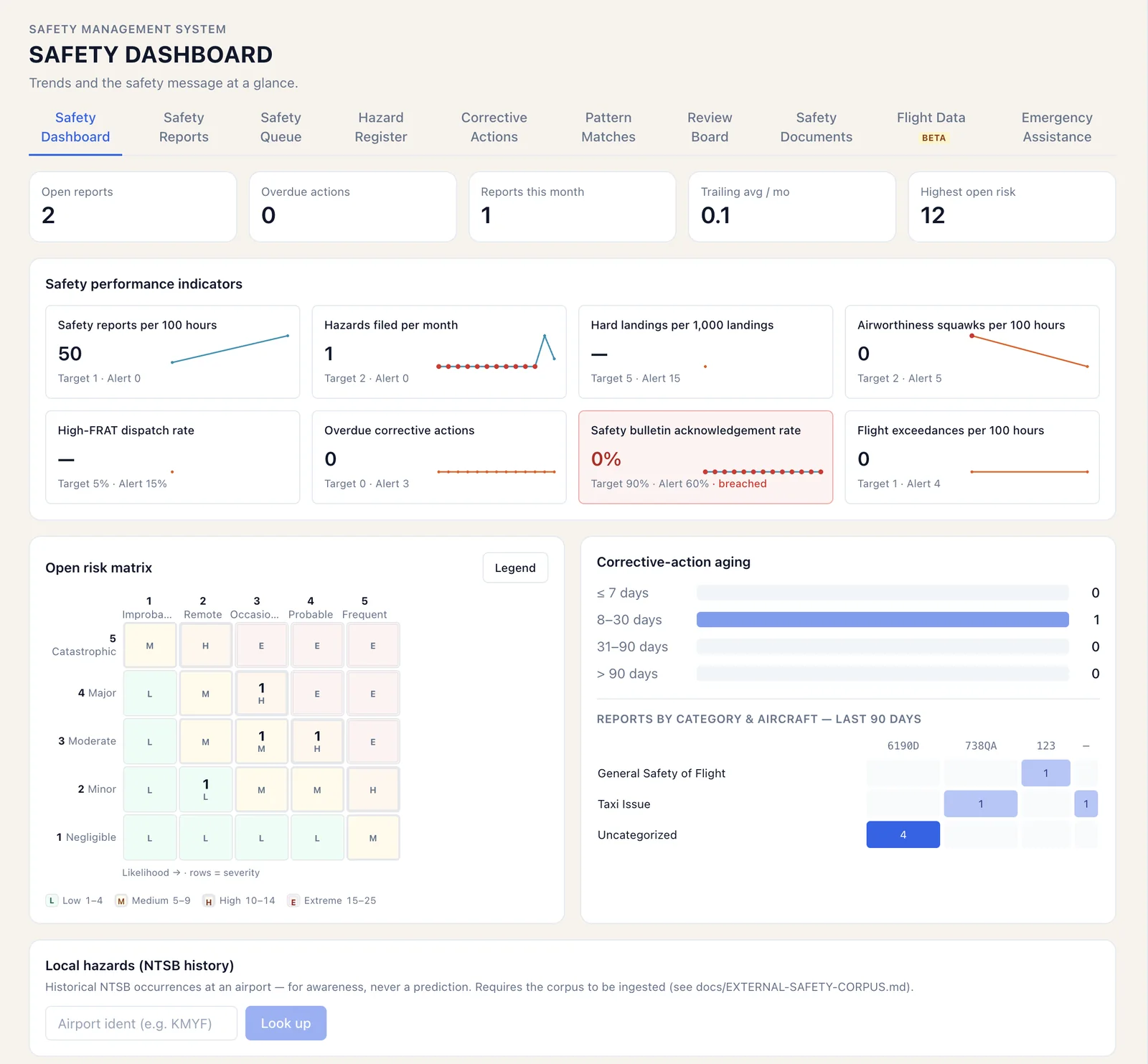The image size is (1148, 1064).
Task: Switch to the Hazard Register tab
Action: (381, 127)
